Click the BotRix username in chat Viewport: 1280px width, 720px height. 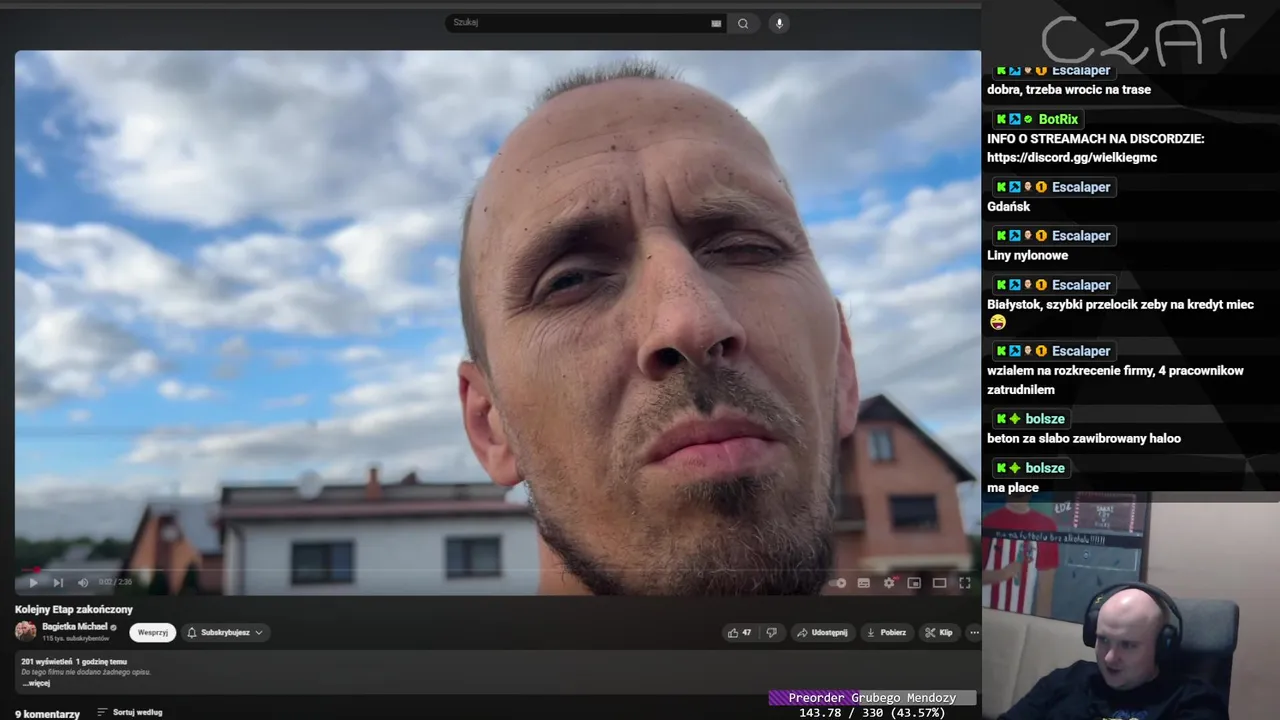point(1058,119)
